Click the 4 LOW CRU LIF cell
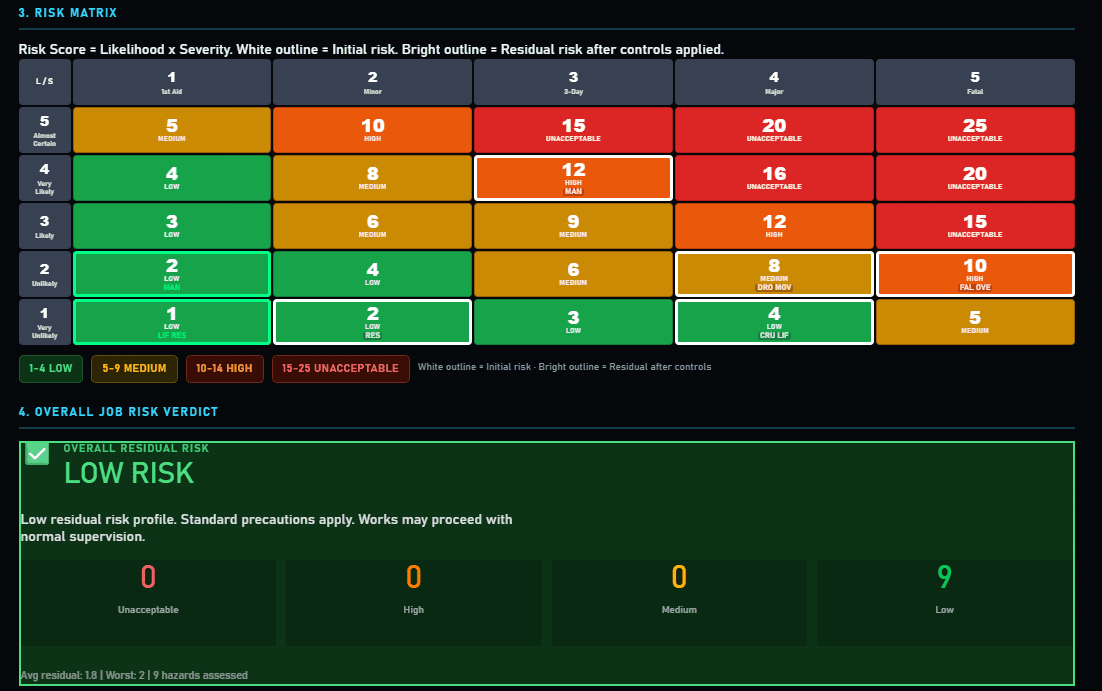Image resolution: width=1102 pixels, height=691 pixels. pyautogui.click(x=774, y=321)
